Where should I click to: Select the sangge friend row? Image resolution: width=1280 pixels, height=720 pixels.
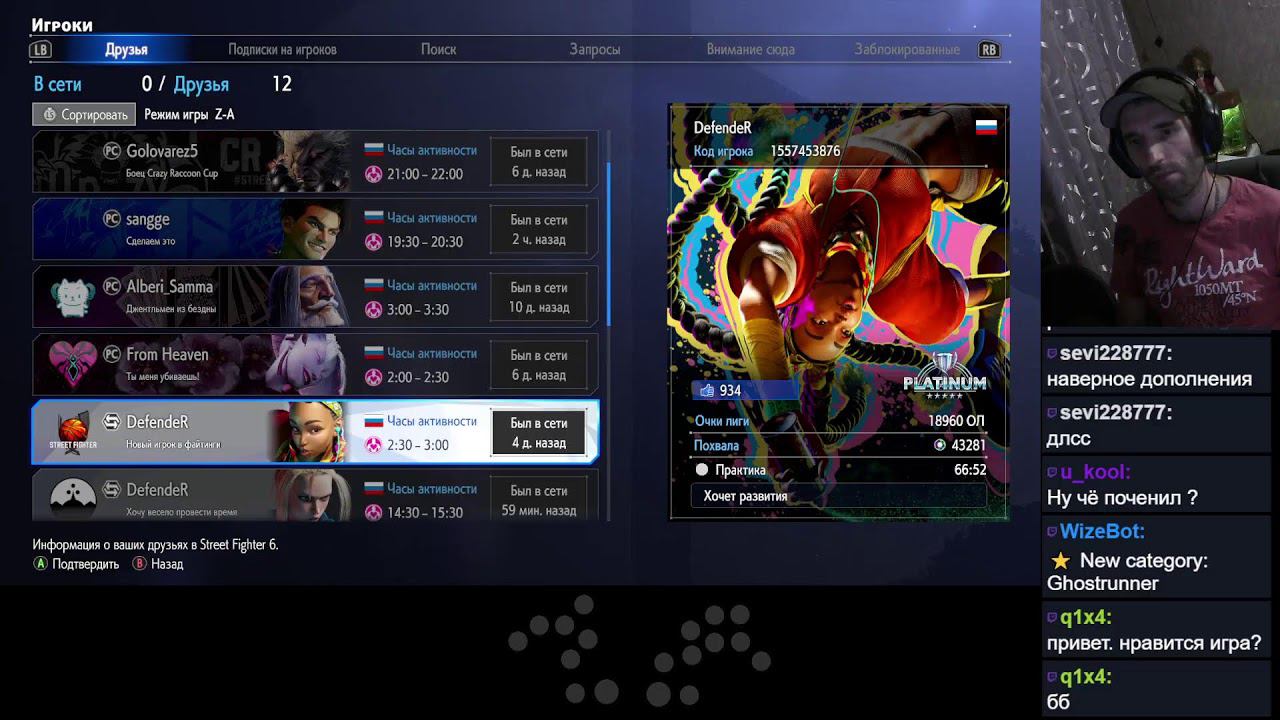click(x=316, y=229)
